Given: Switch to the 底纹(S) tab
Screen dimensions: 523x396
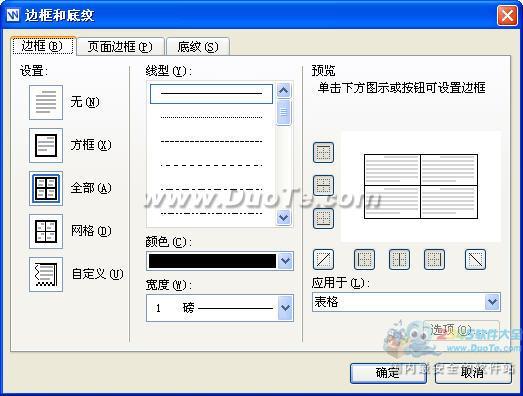Looking at the screenshot, I should (x=198, y=47).
